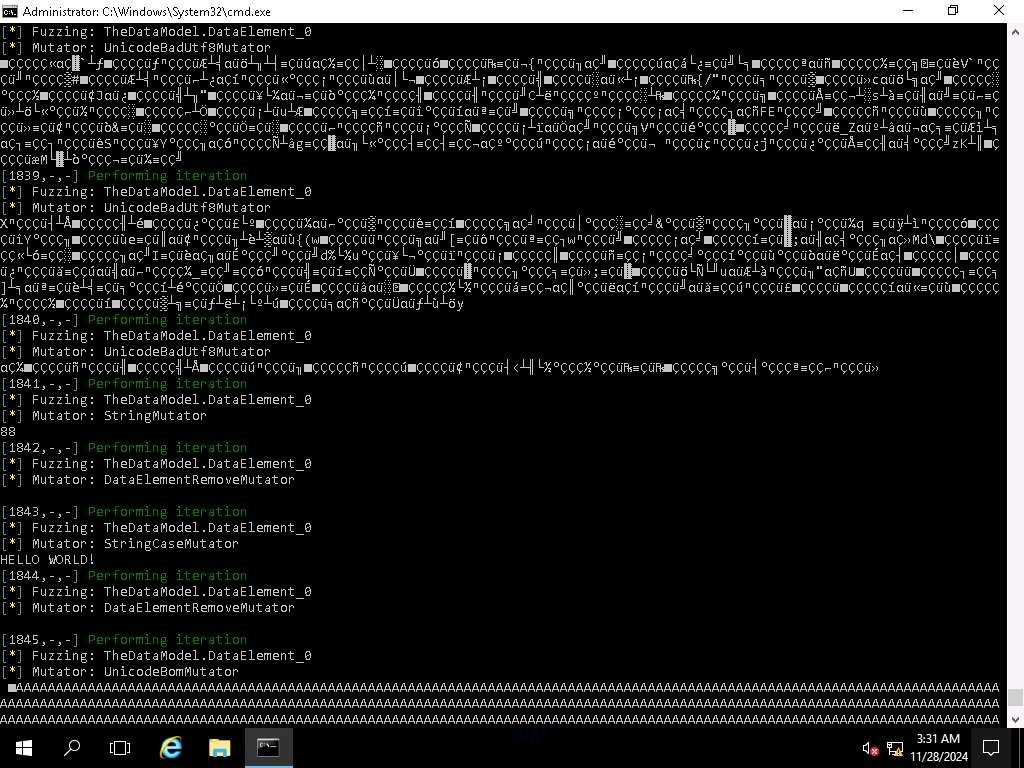The width and height of the screenshot is (1024, 768).
Task: Click the empty scrollbar track mid-window
Action: coord(1015,360)
